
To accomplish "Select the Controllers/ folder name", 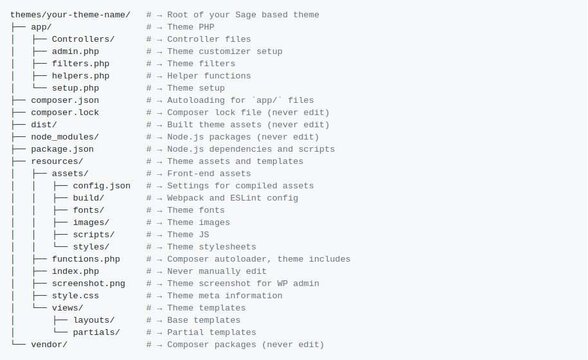I will coord(83,39).
